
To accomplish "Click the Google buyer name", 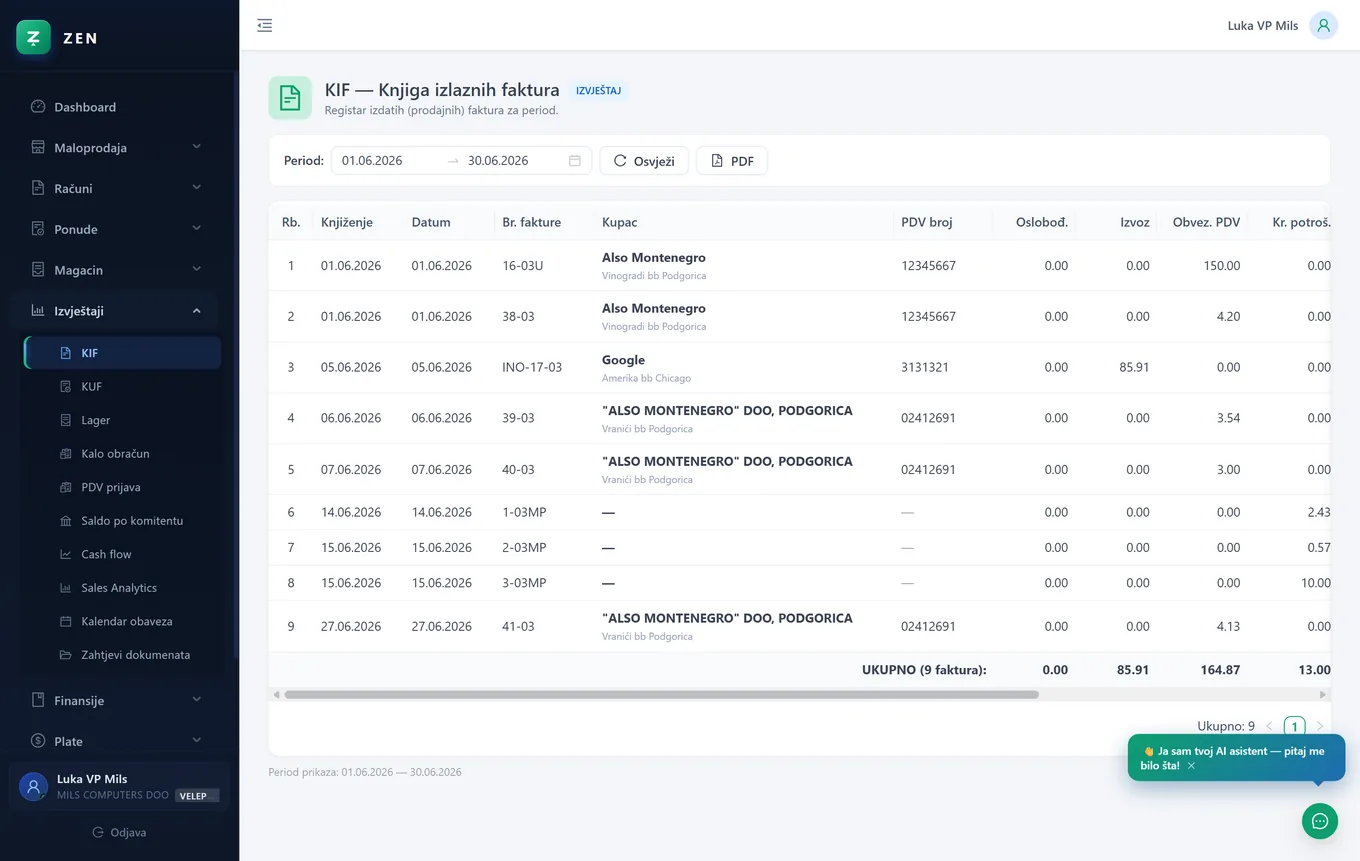I will click(x=623, y=360).
